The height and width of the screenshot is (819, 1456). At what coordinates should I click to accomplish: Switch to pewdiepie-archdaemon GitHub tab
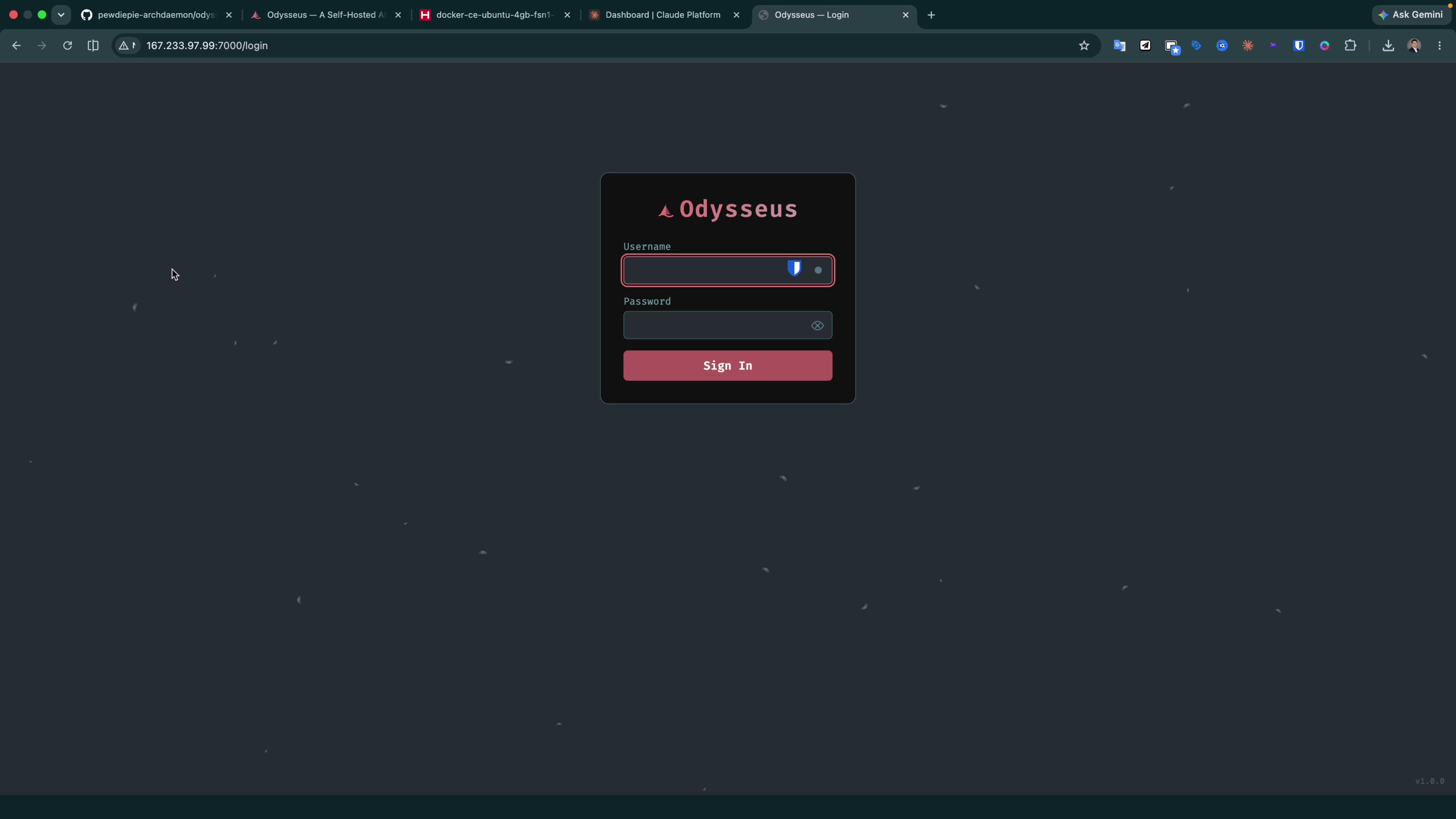(156, 15)
